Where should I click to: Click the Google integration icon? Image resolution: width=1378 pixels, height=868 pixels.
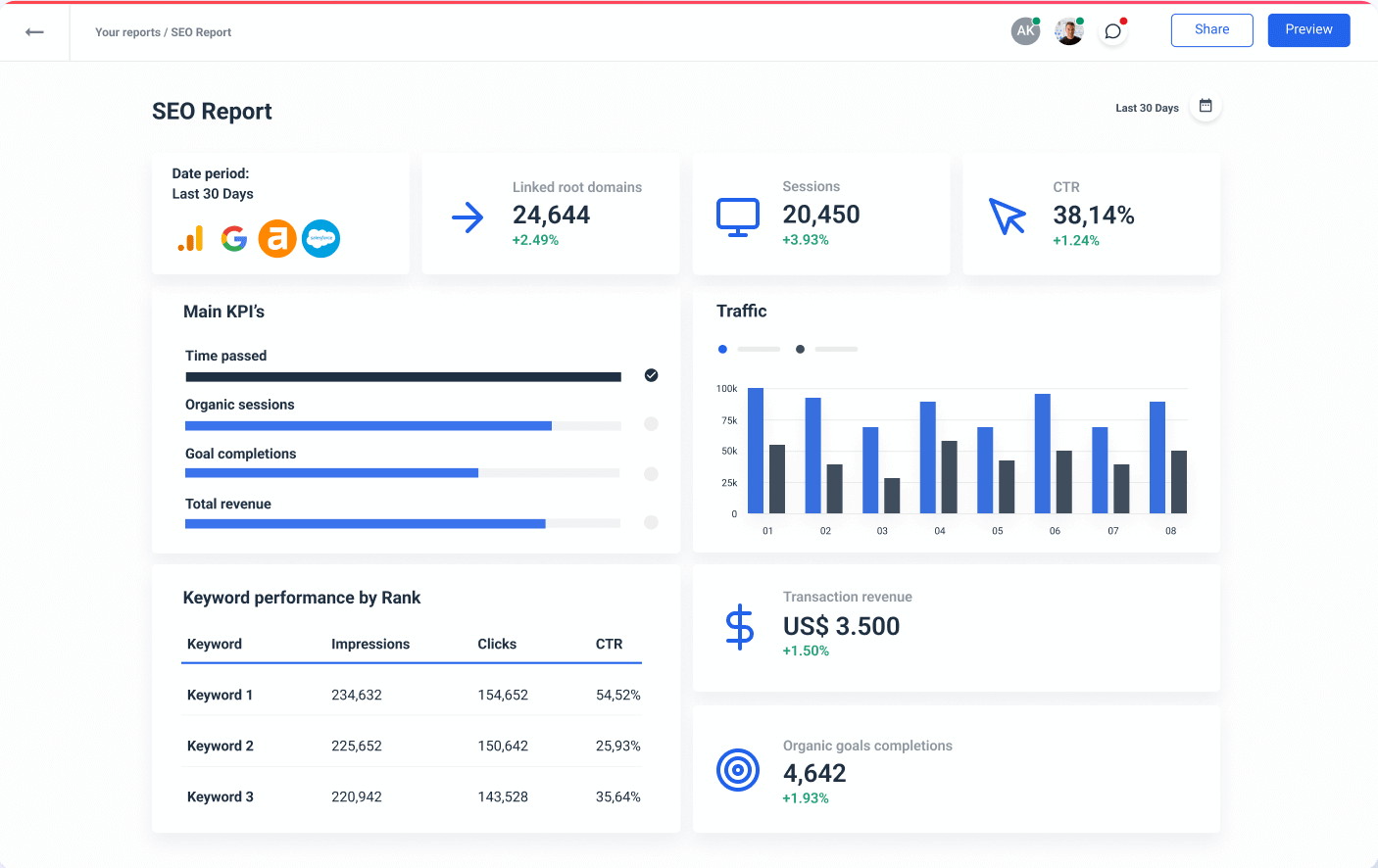click(x=233, y=238)
